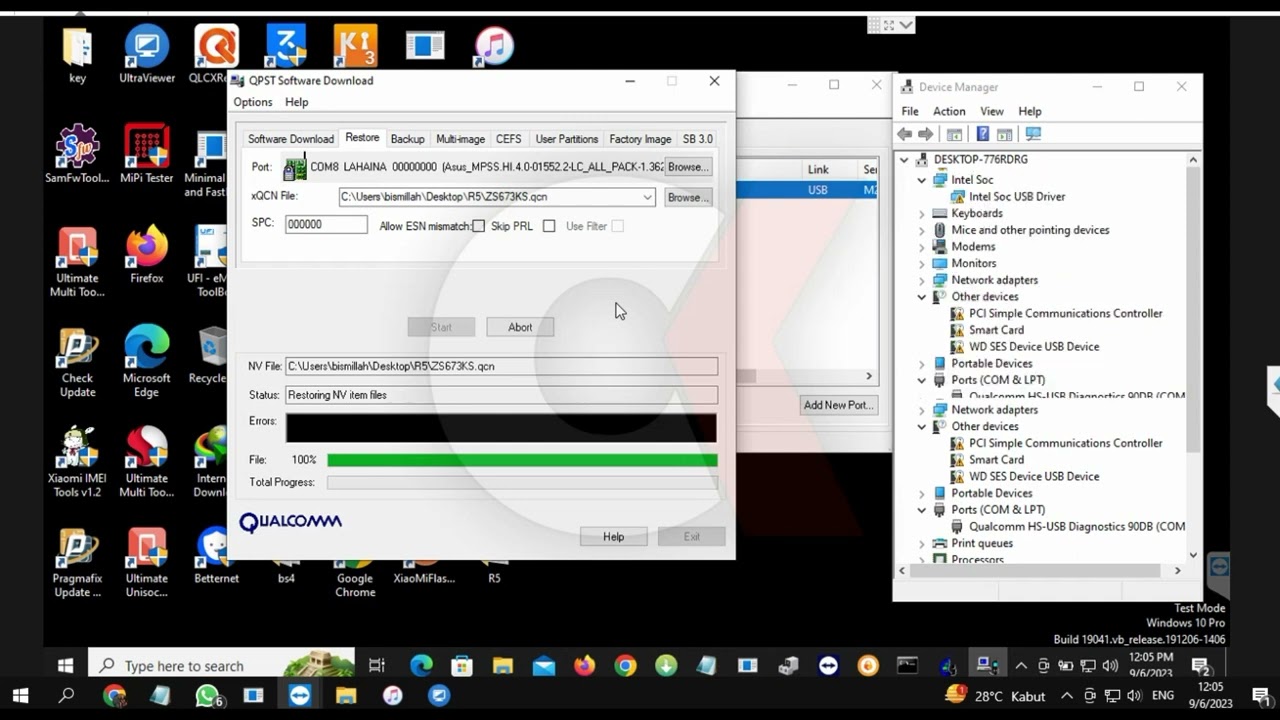Screen dimensions: 1280x720
Task: Open the Betternet desktop shortcut
Action: coord(216,556)
